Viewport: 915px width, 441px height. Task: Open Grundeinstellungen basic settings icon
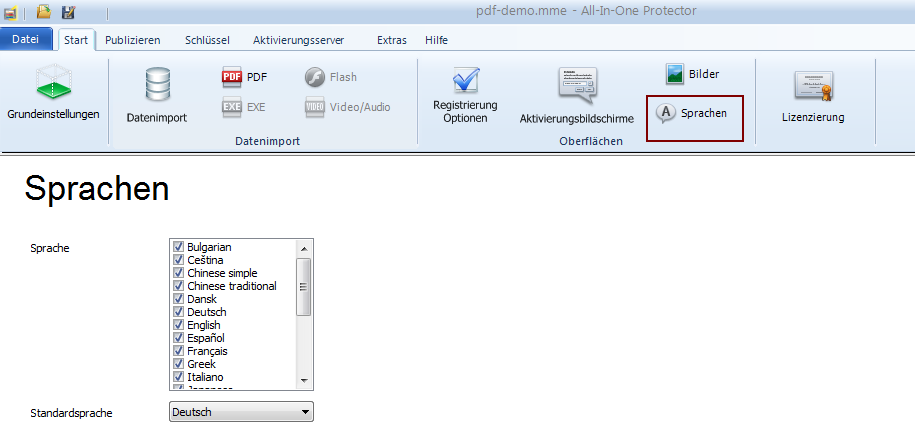[x=53, y=84]
